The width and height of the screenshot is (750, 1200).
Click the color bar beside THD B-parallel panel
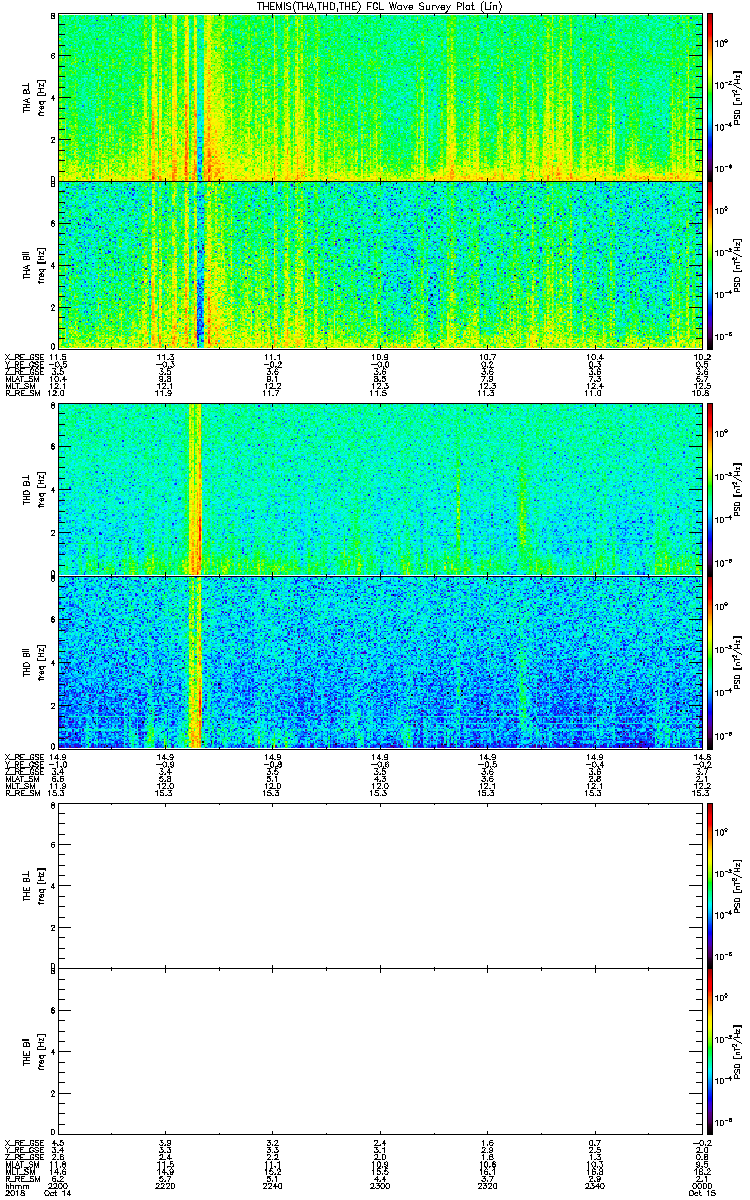[711, 662]
